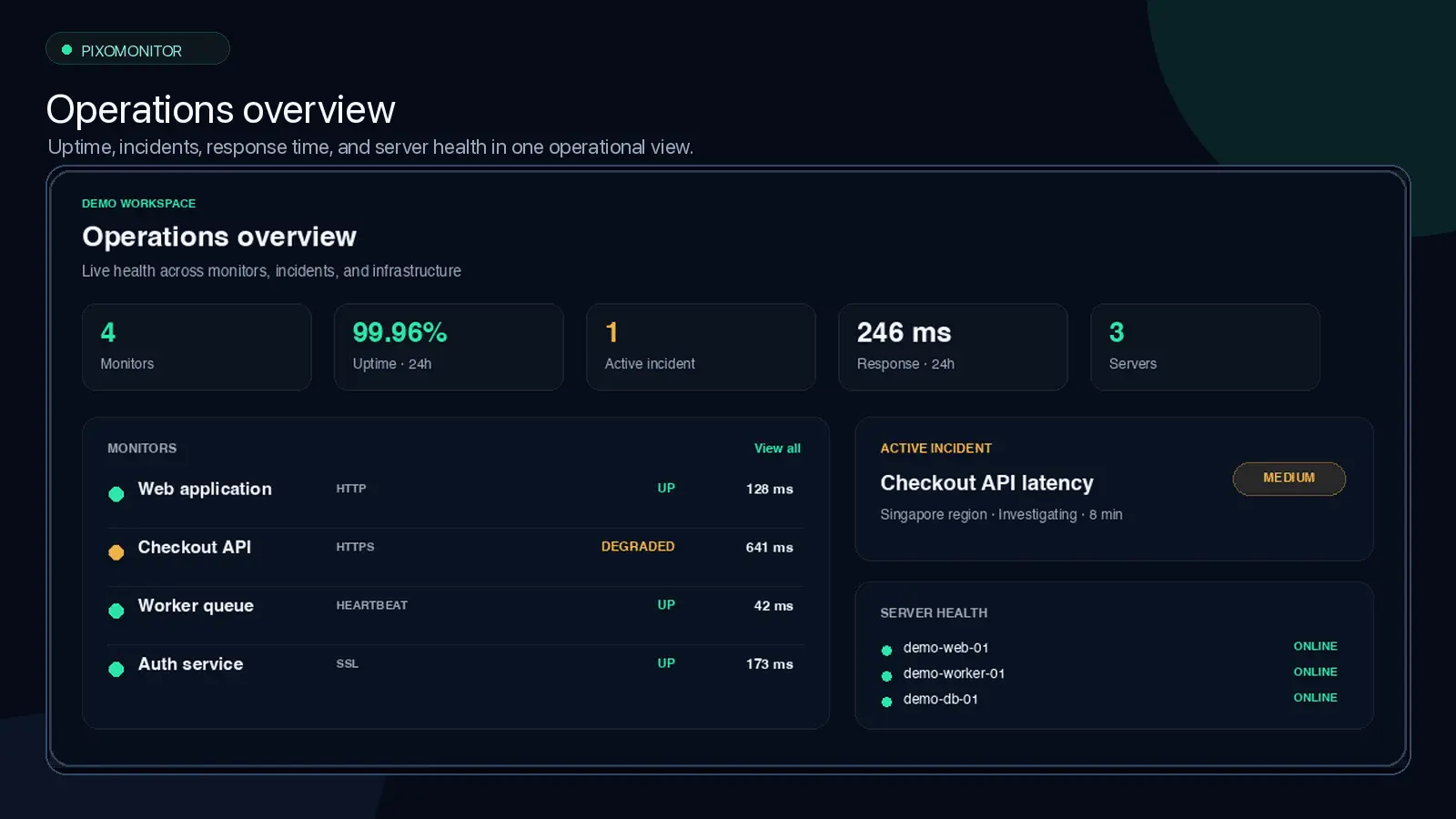Click the green status dot beside Auth service
This screenshot has height=819, width=1456.
coord(116,669)
